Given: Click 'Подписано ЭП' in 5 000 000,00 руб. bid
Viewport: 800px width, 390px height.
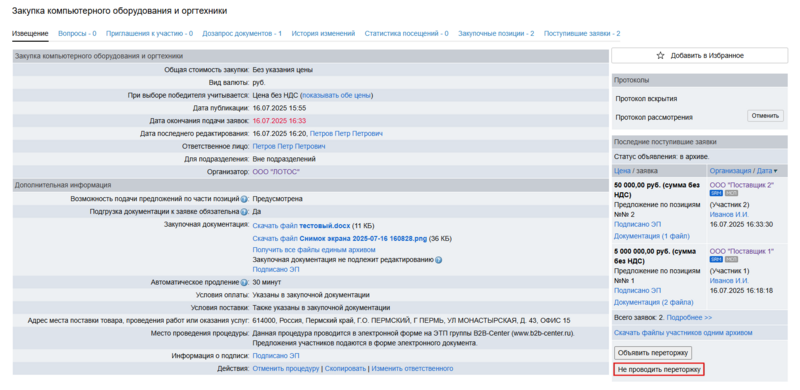Looking at the screenshot, I should pyautogui.click(x=637, y=290).
